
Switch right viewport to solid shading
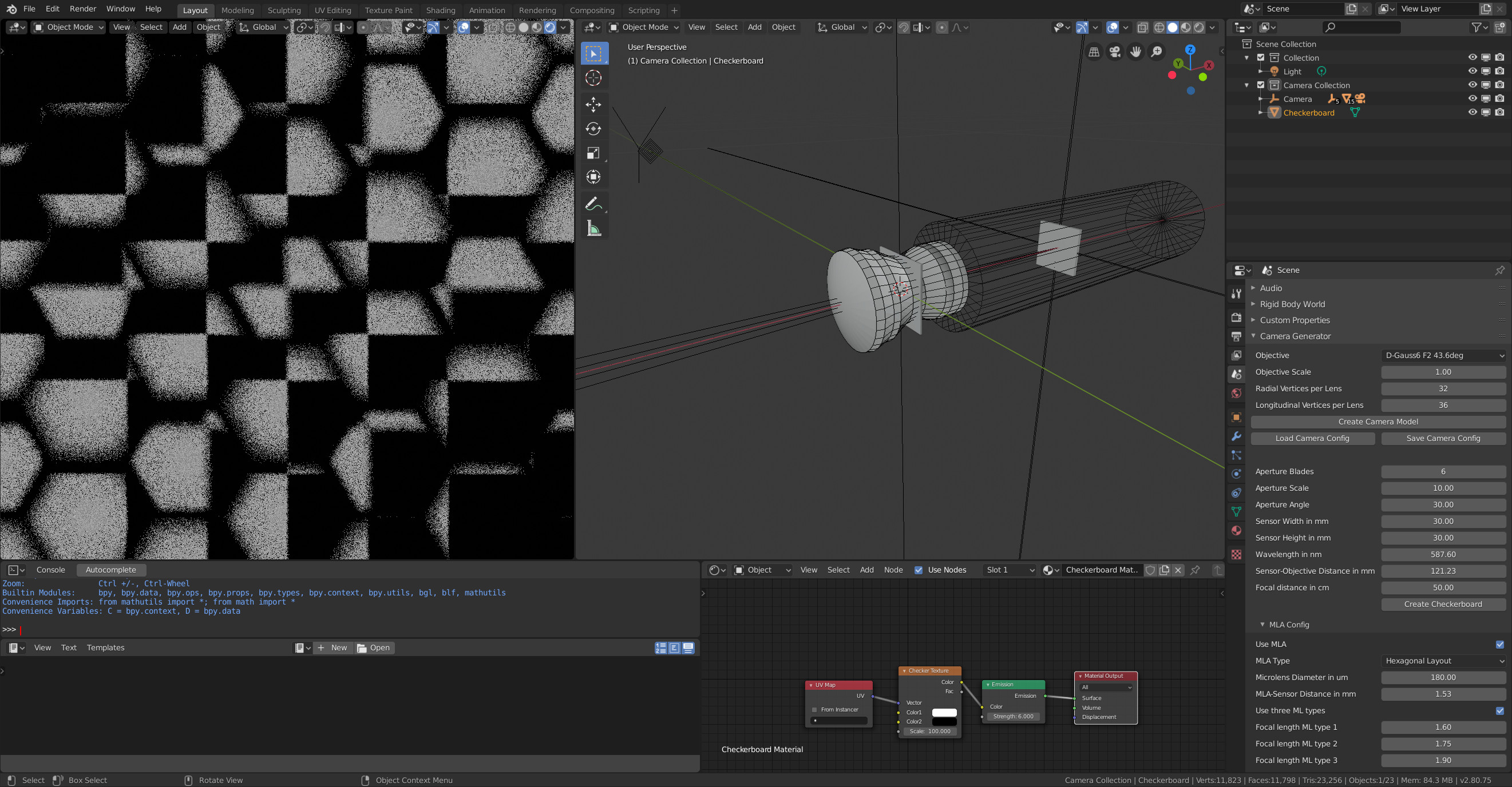tap(1172, 27)
